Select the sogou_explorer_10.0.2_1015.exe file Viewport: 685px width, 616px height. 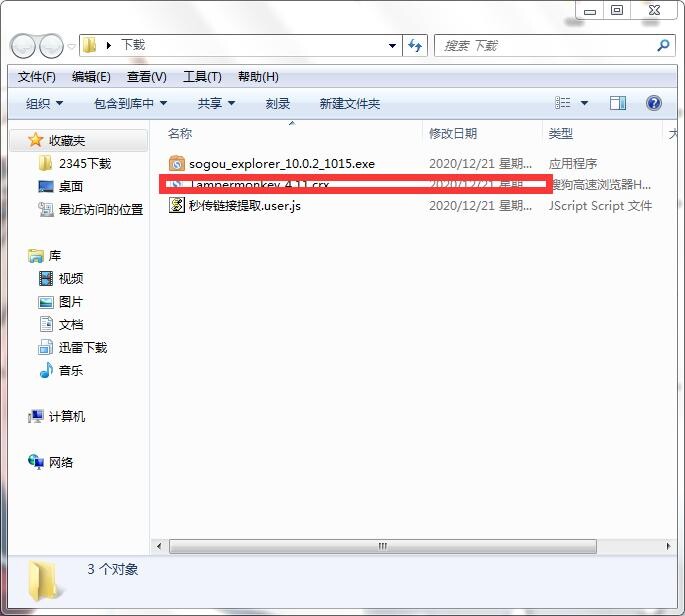click(x=281, y=163)
